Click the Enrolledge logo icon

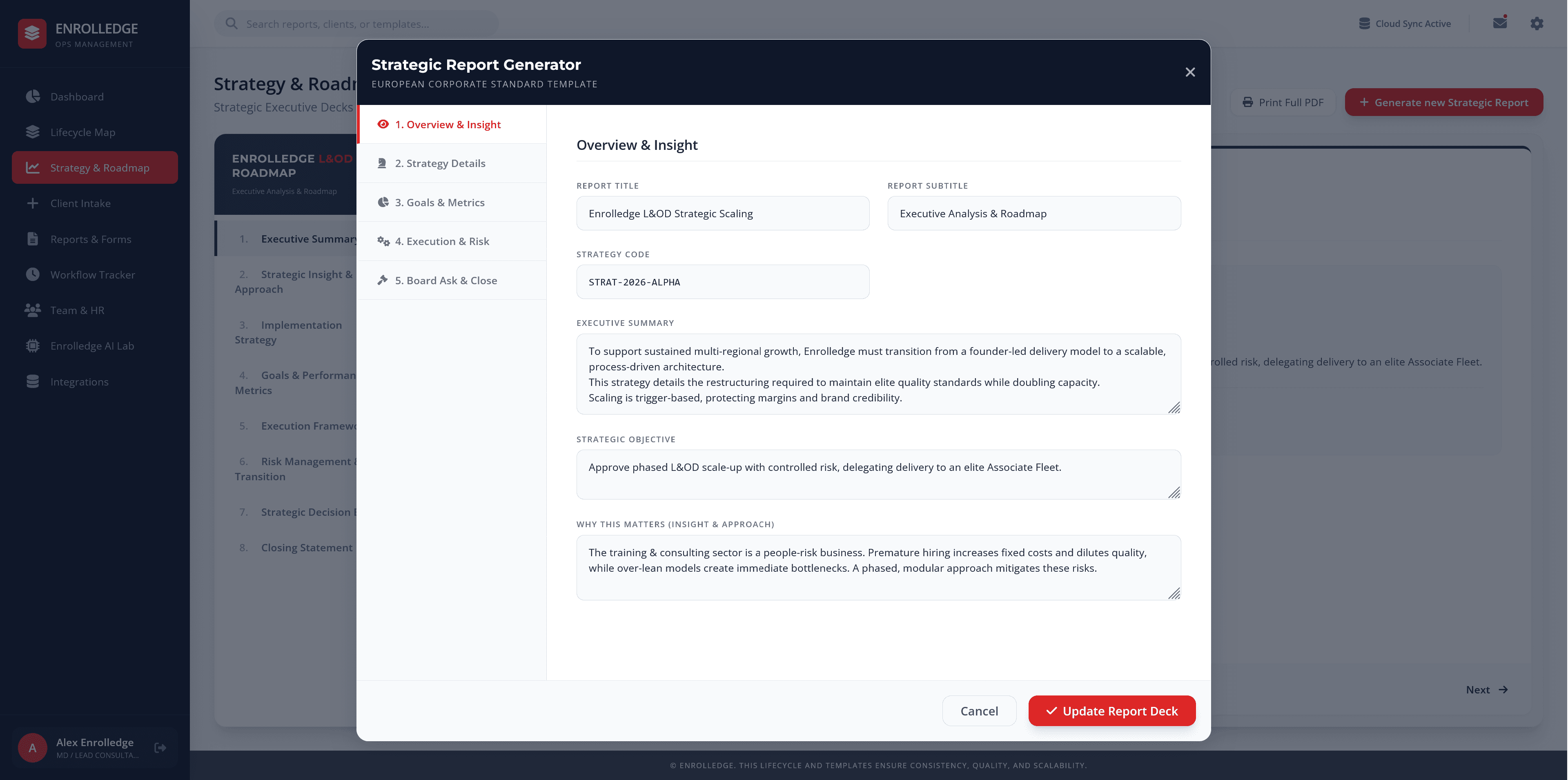32,33
